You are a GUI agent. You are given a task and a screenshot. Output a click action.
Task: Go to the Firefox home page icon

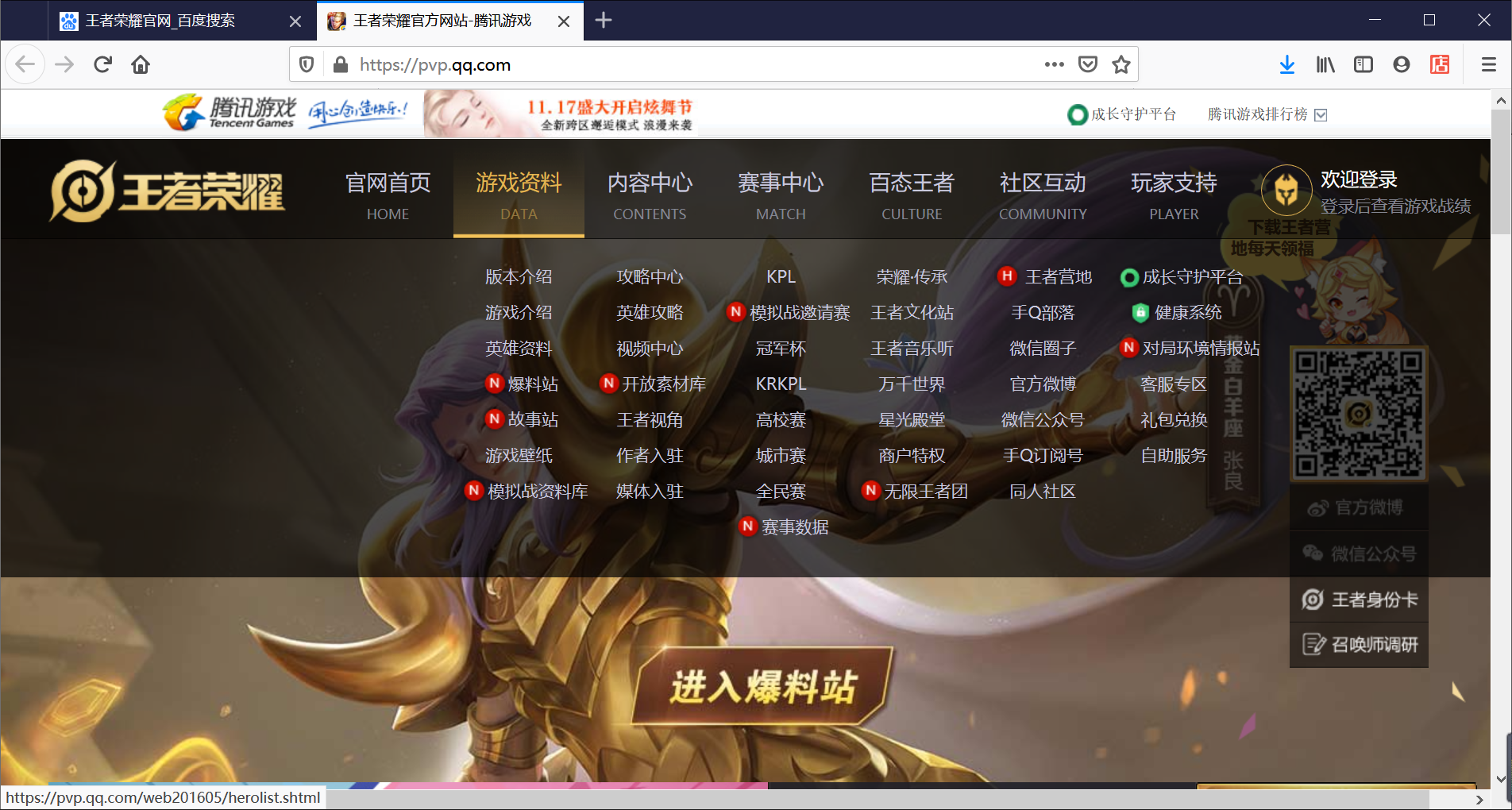141,64
